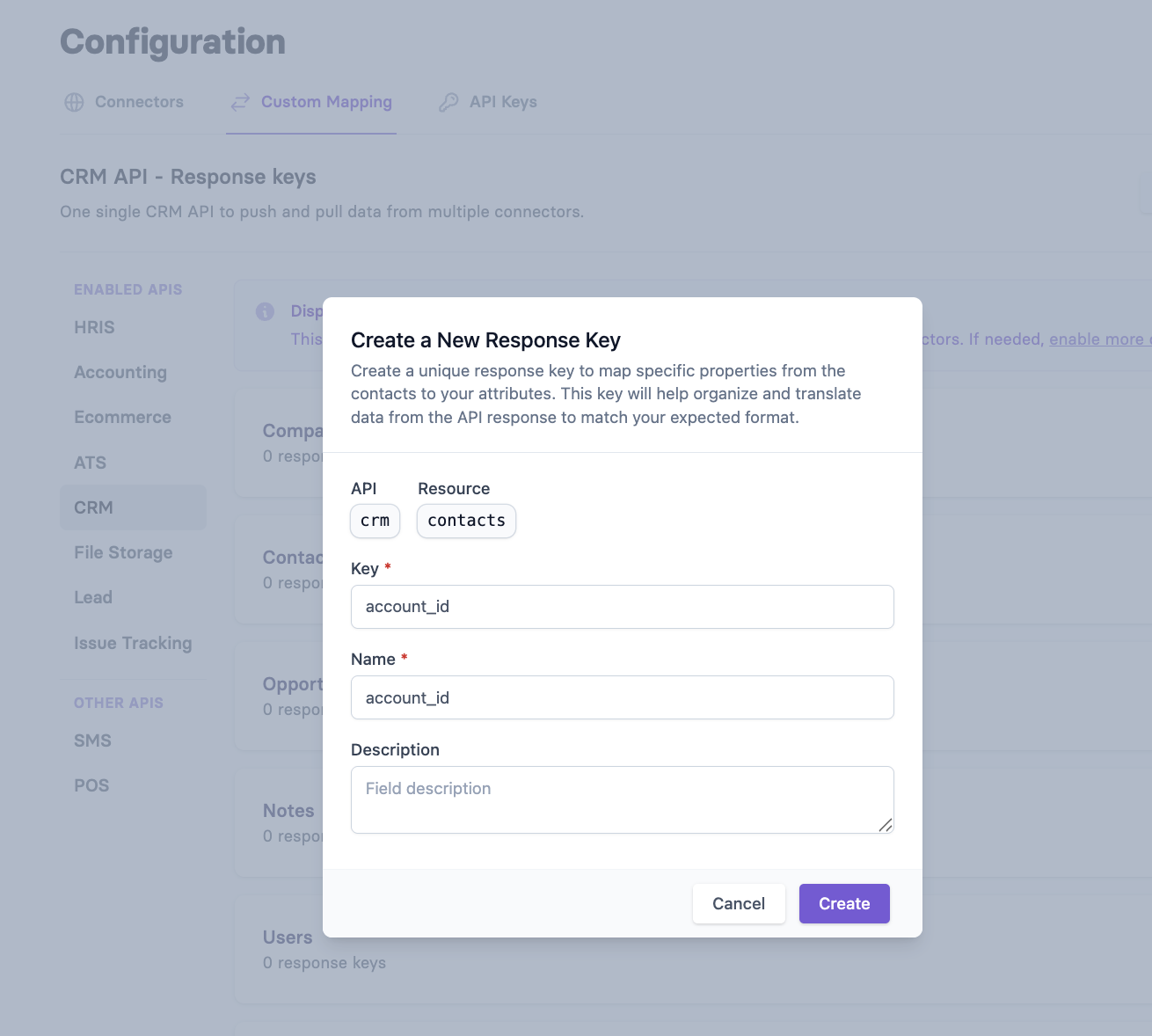Select HRIS in the enabled APIs list
The height and width of the screenshot is (1036, 1152).
coord(95,327)
